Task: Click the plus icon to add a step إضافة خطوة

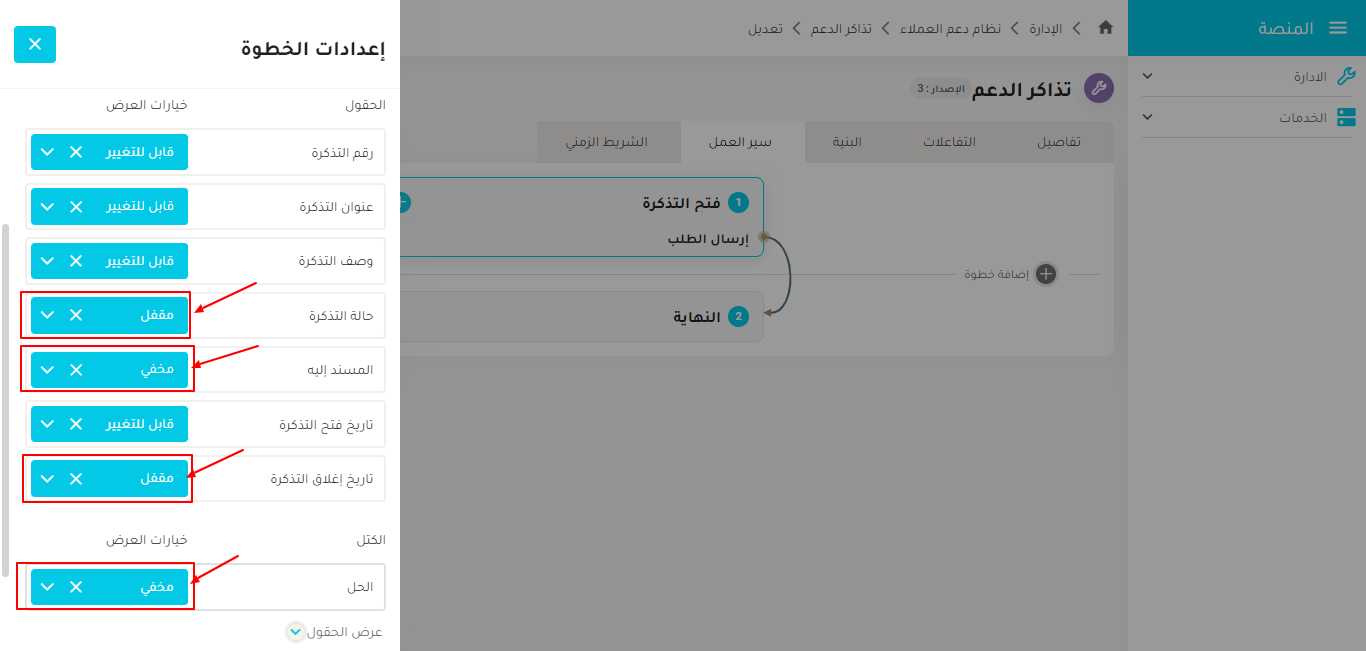Action: (x=1046, y=274)
